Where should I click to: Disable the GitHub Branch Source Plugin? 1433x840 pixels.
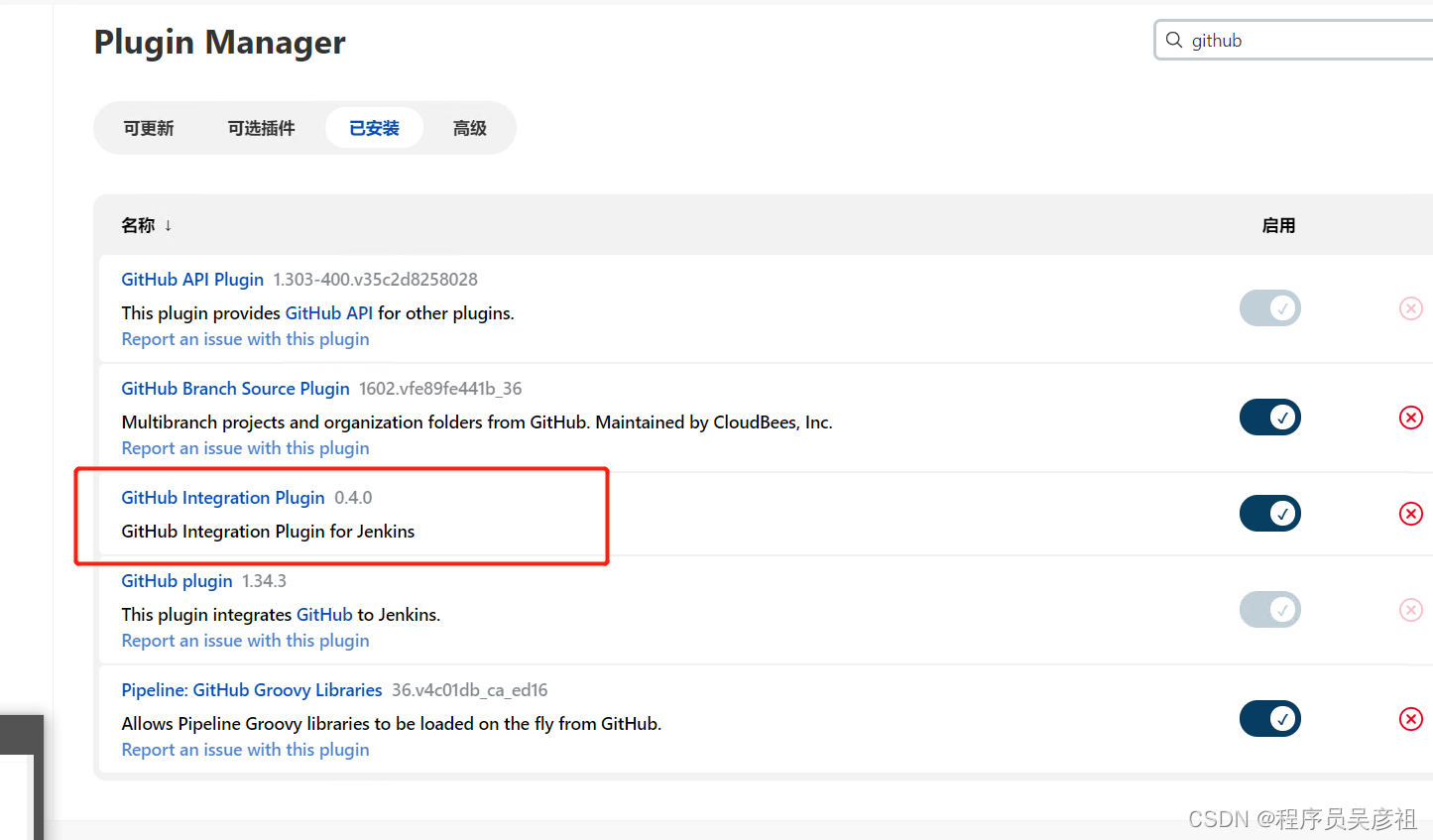(1269, 418)
